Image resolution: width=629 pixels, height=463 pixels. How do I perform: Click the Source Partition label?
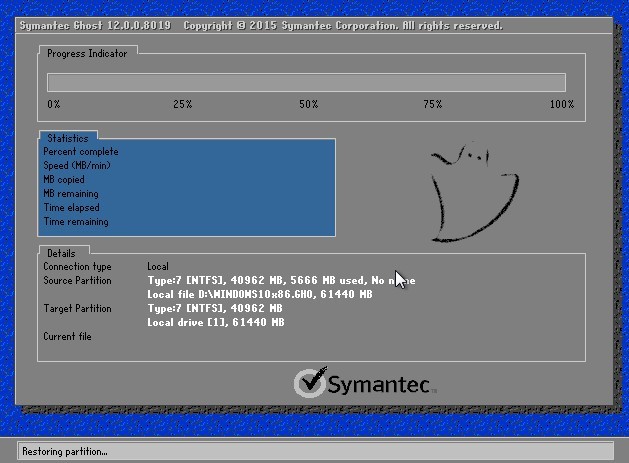point(79,281)
